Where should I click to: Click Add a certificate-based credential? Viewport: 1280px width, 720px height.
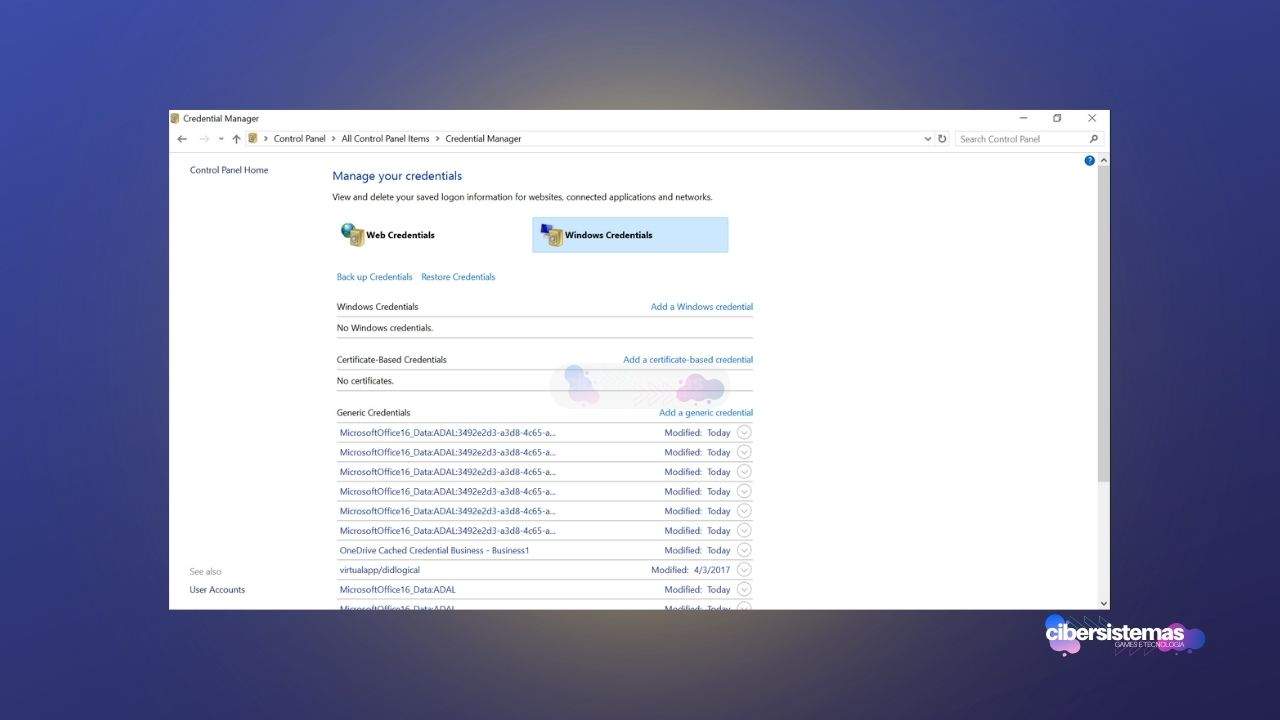click(688, 360)
